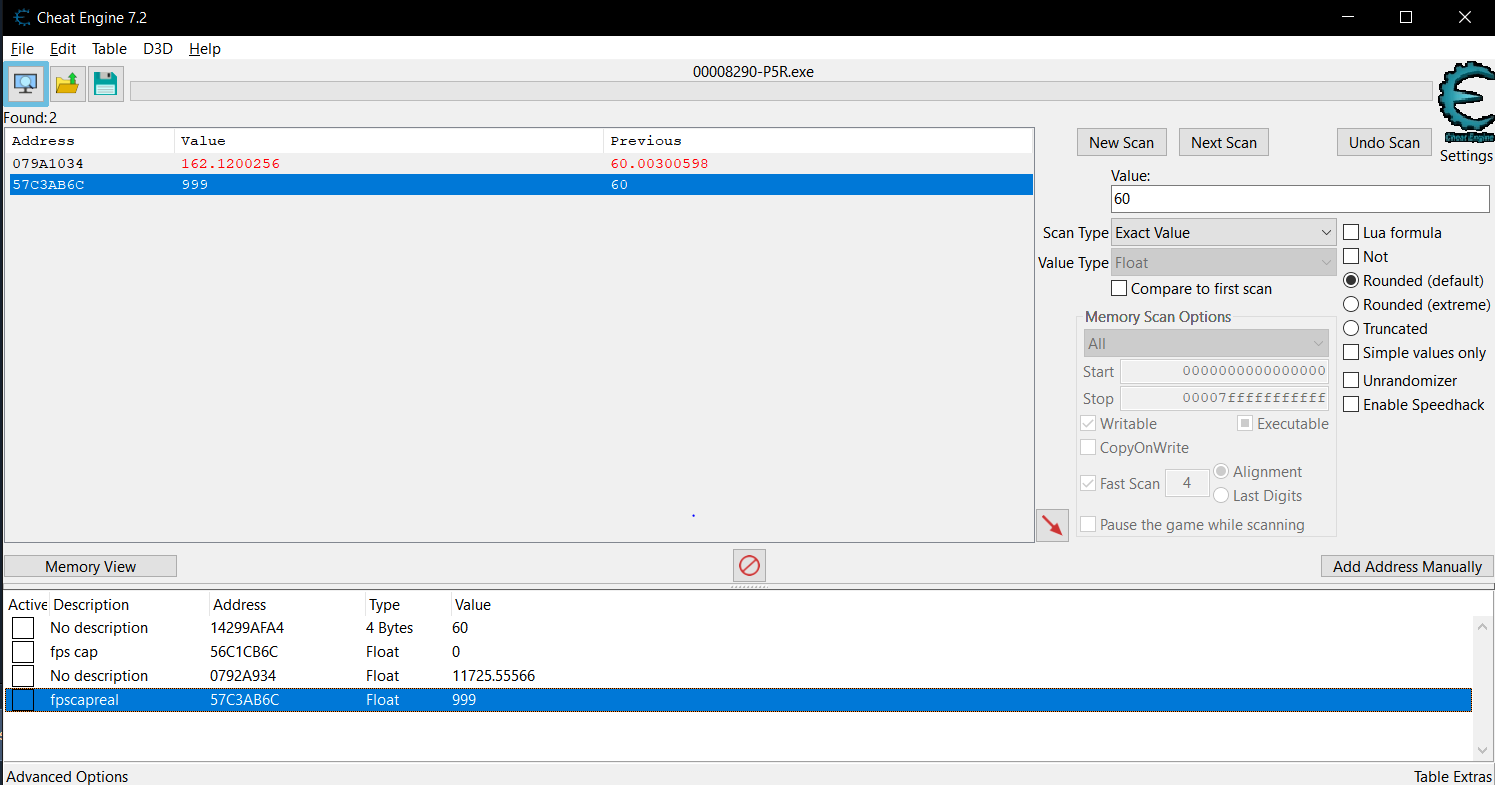Open the Scan Type dropdown

pyautogui.click(x=1224, y=232)
